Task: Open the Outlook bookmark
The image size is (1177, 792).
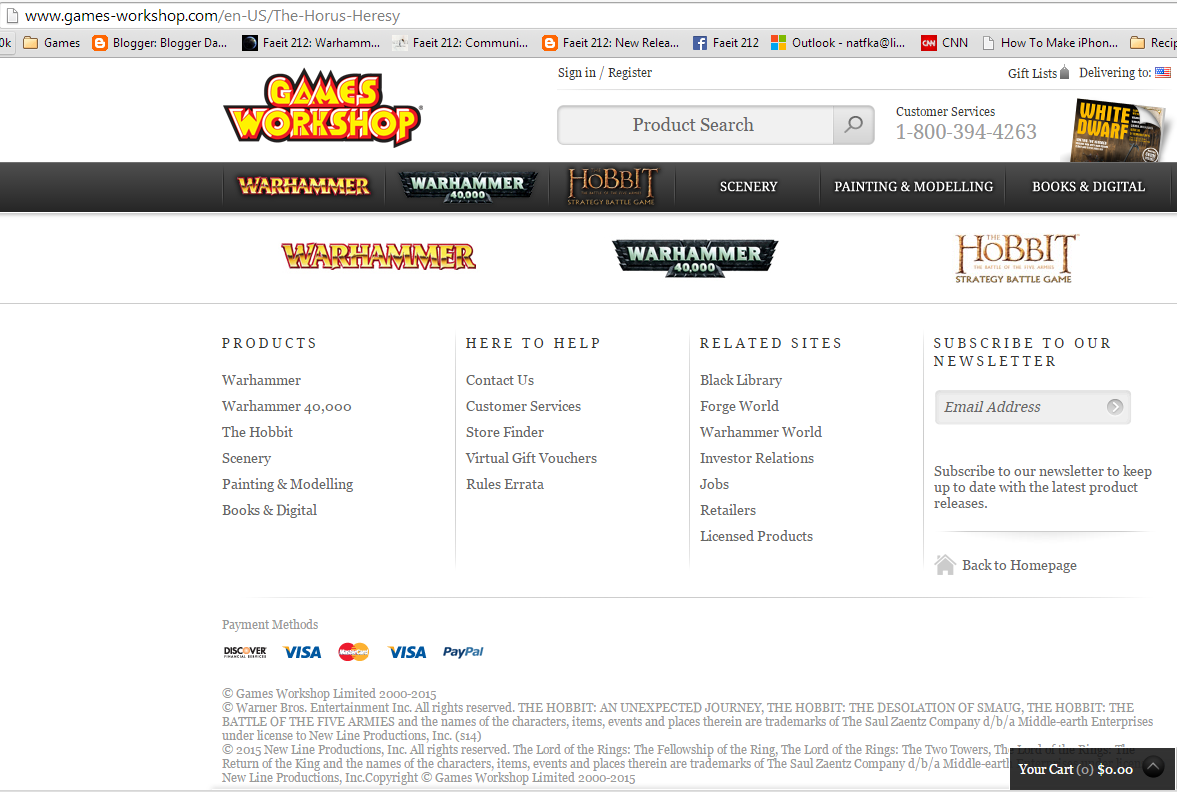Action: pos(838,43)
